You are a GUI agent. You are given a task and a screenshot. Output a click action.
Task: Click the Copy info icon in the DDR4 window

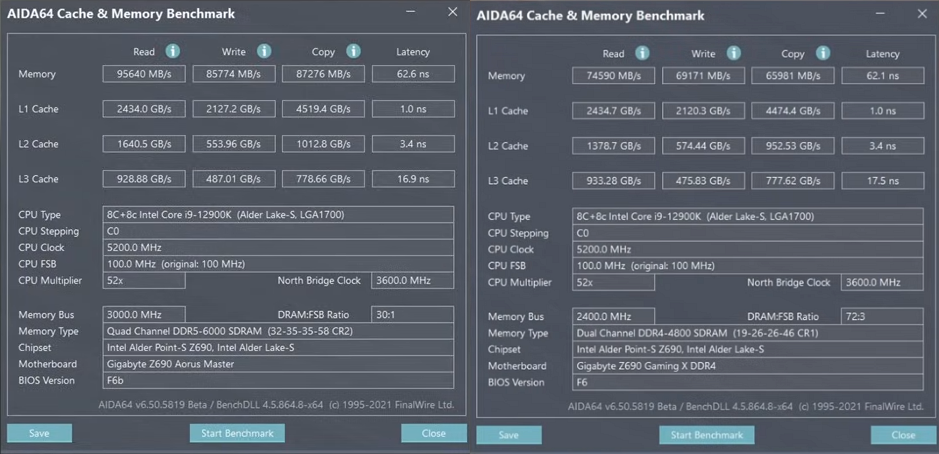click(x=822, y=54)
